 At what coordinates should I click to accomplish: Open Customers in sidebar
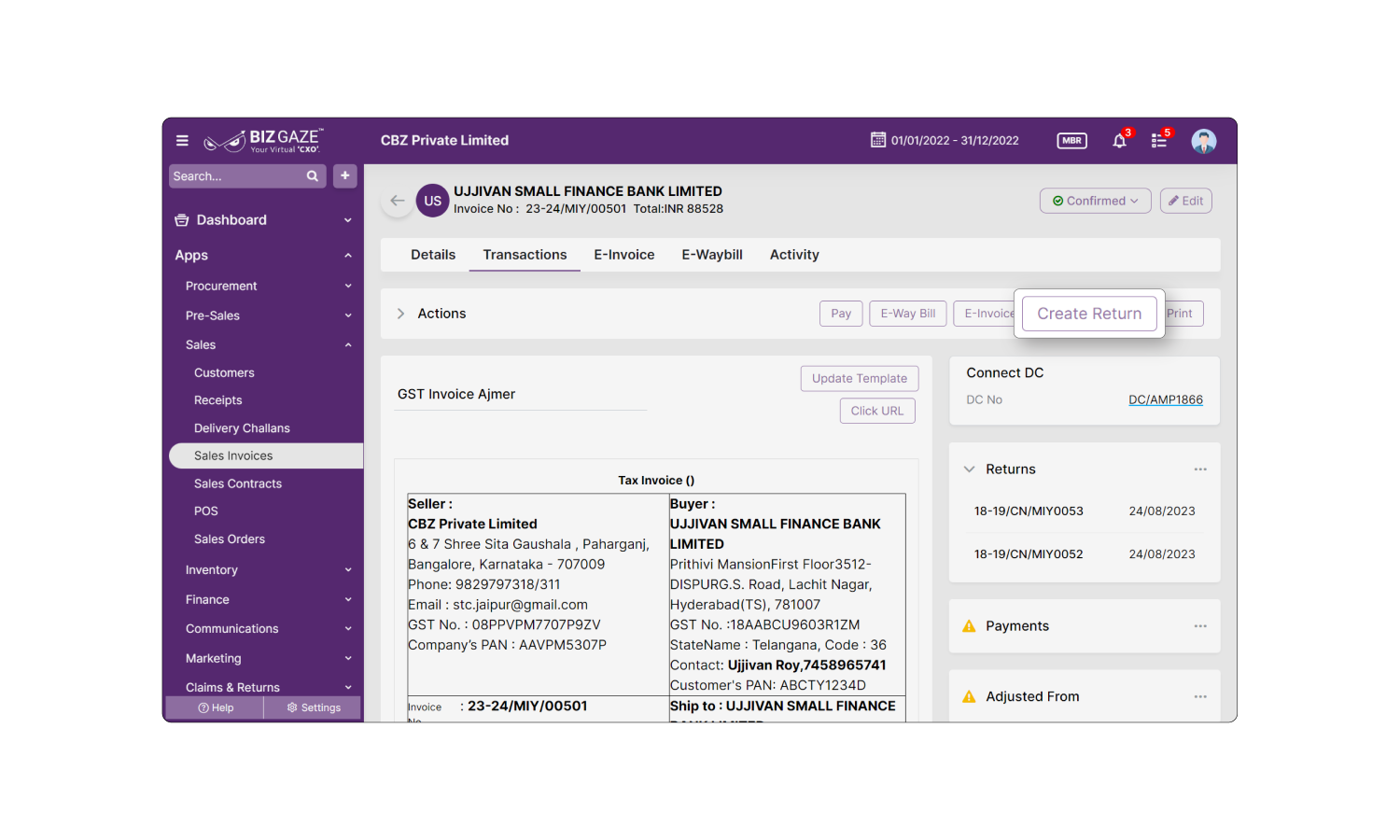point(224,373)
